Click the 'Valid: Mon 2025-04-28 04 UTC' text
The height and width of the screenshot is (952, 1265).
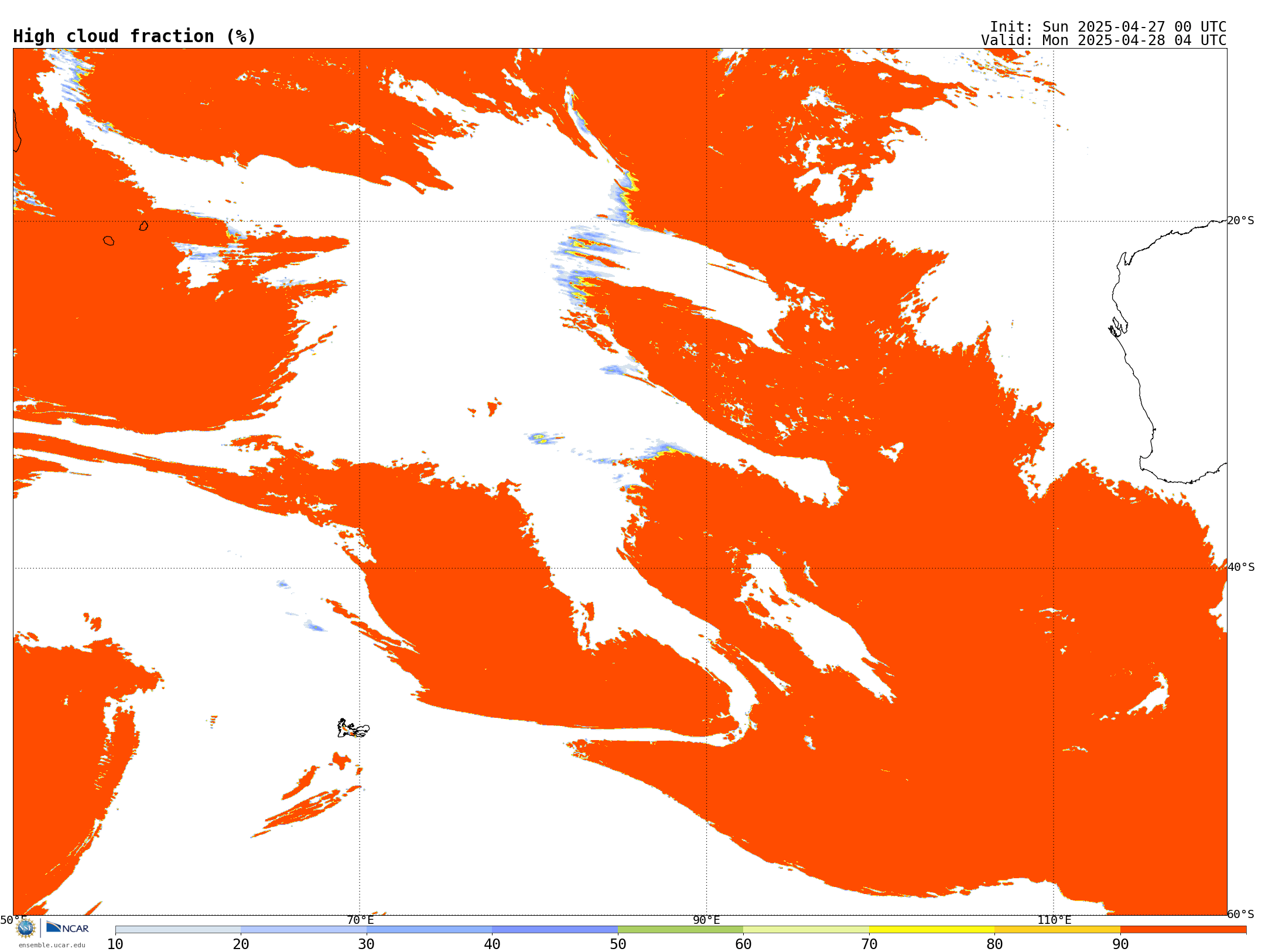(1103, 40)
